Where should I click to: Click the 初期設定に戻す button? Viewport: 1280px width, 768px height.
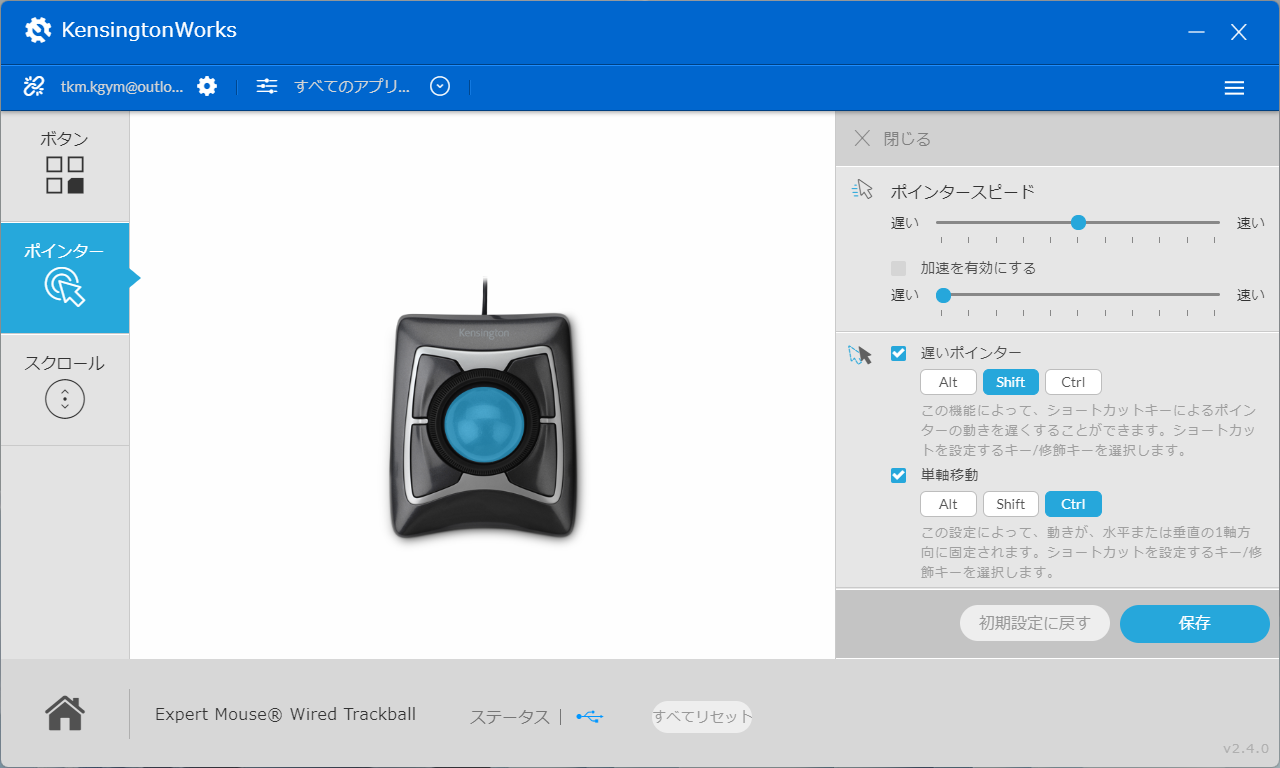coord(1034,623)
